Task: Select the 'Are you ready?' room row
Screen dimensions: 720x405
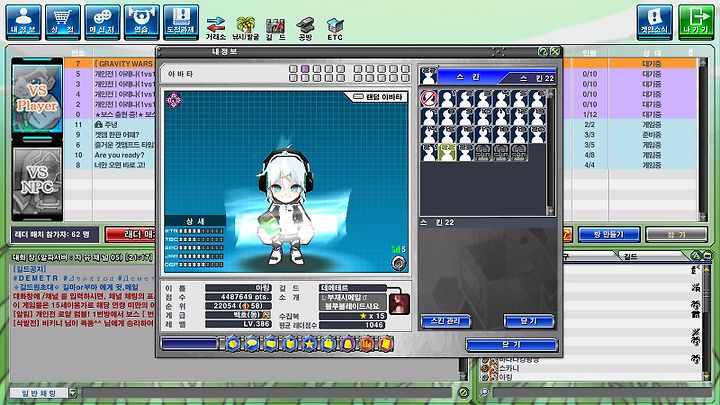Action: [110, 155]
